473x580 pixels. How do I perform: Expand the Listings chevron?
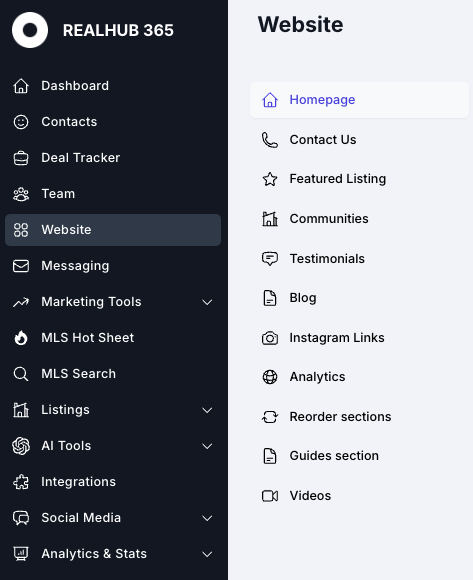click(207, 410)
